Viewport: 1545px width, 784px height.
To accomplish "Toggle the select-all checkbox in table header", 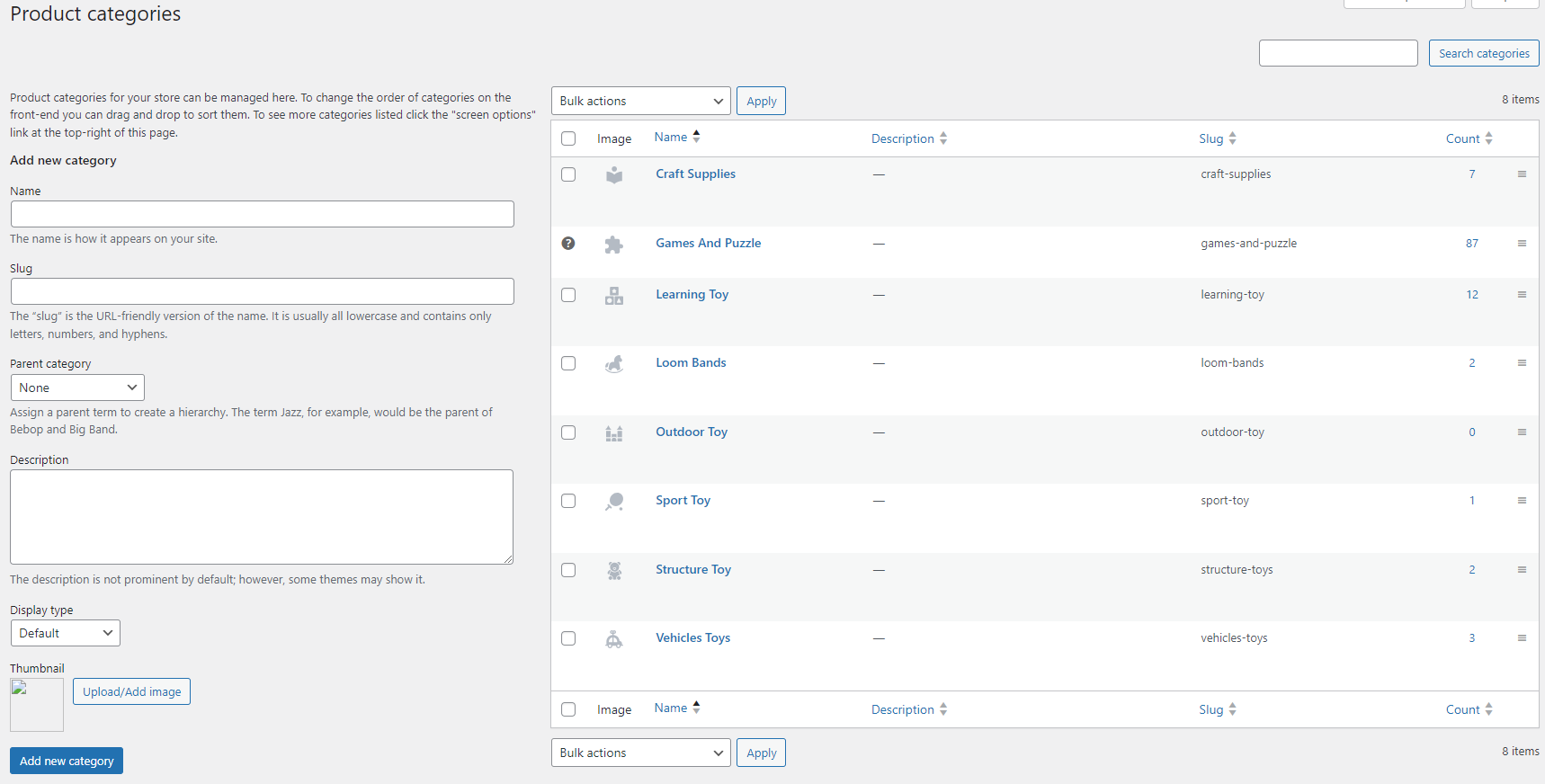I will (568, 138).
